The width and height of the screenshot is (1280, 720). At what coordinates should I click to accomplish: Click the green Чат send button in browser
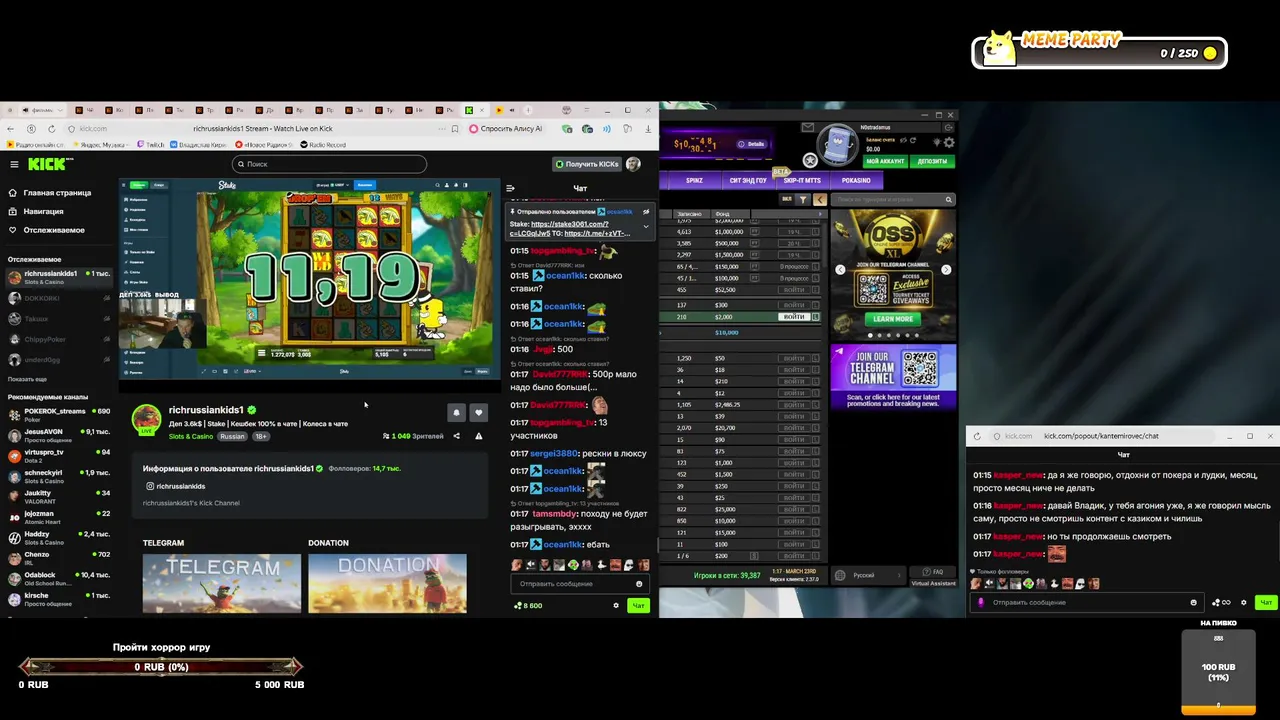tap(638, 605)
